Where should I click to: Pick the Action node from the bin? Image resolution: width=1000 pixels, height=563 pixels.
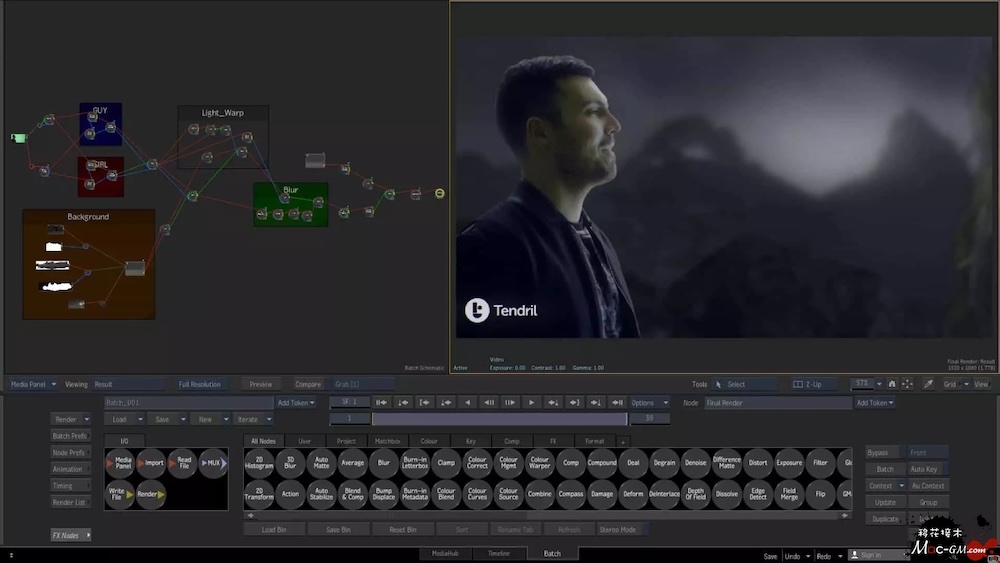[290, 493]
